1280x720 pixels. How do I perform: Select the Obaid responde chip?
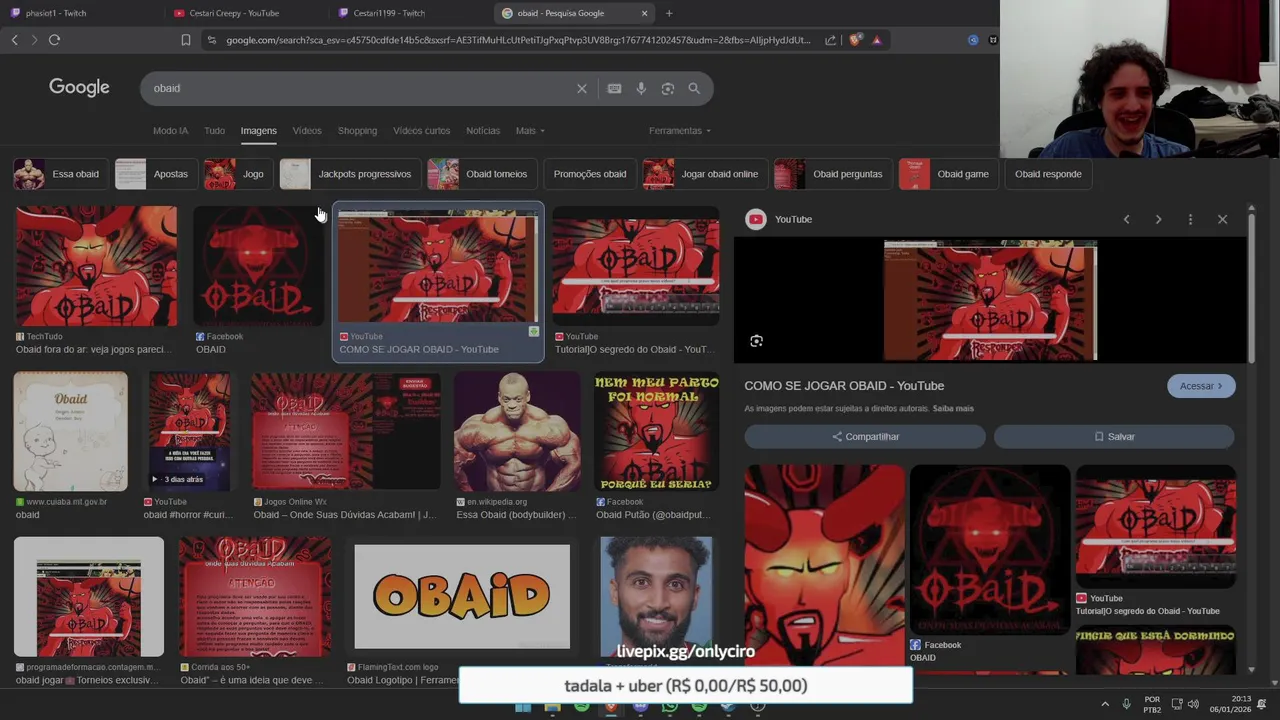(x=1048, y=174)
